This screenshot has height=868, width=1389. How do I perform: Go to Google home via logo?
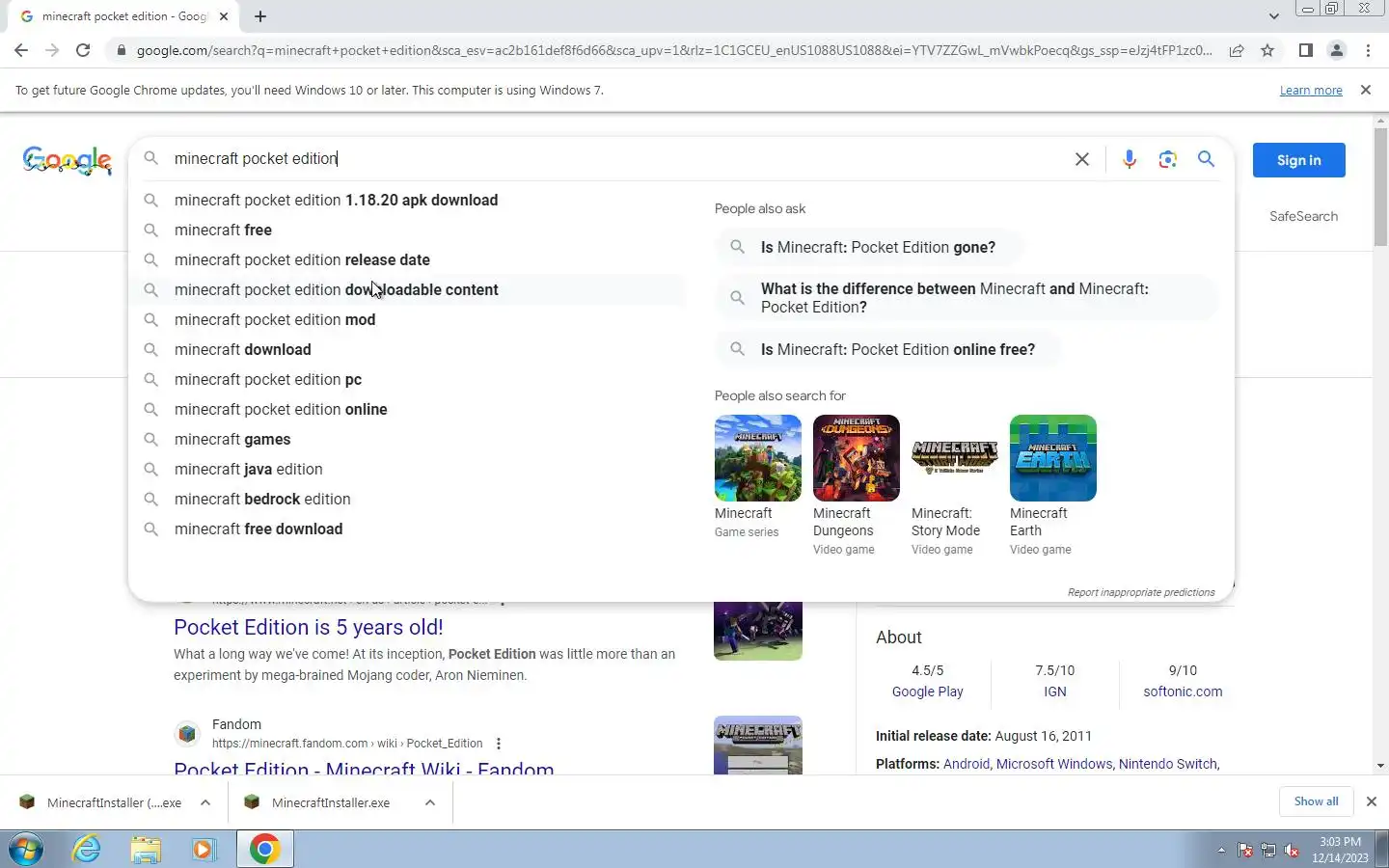[68, 160]
